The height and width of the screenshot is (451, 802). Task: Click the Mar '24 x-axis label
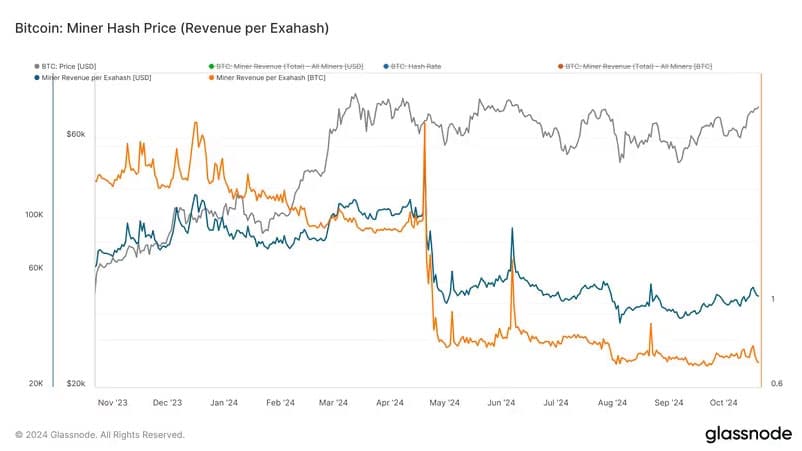(x=333, y=403)
